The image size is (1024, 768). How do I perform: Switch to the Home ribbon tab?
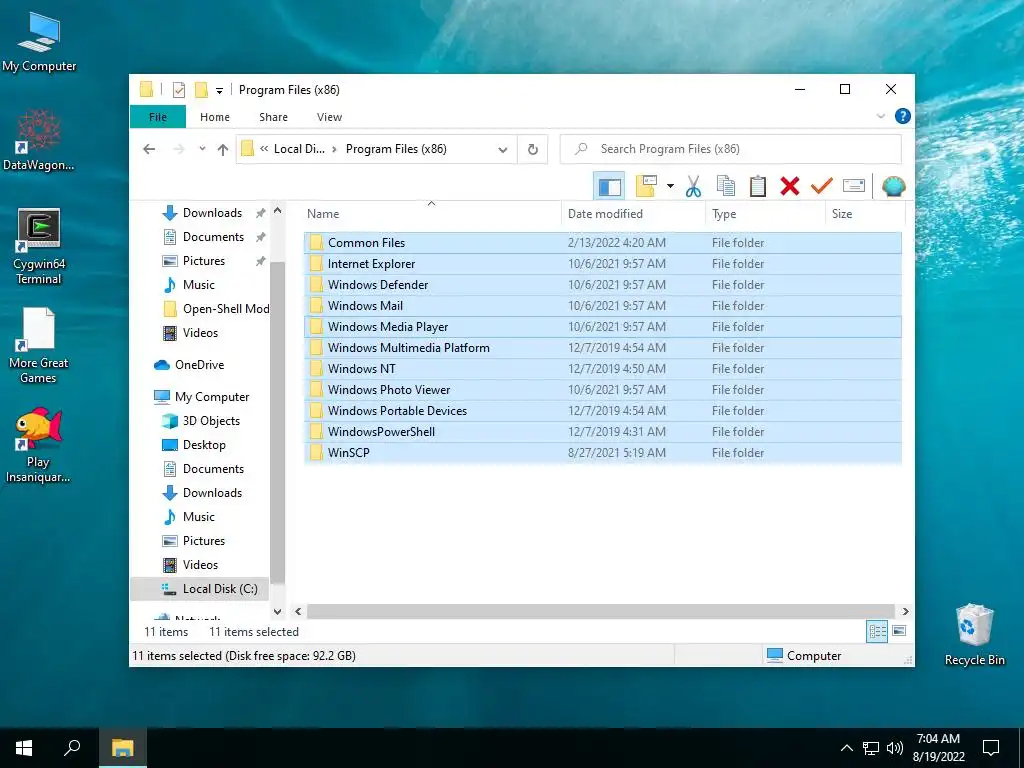(215, 117)
